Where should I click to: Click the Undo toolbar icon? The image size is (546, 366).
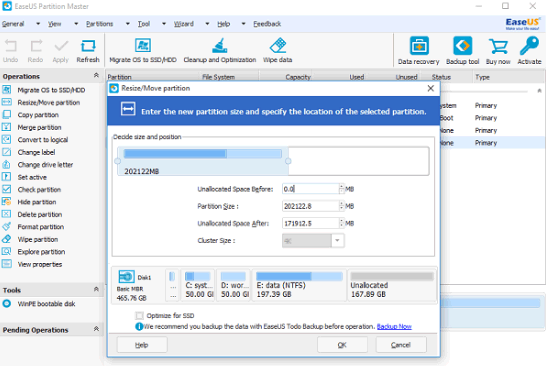click(10, 51)
